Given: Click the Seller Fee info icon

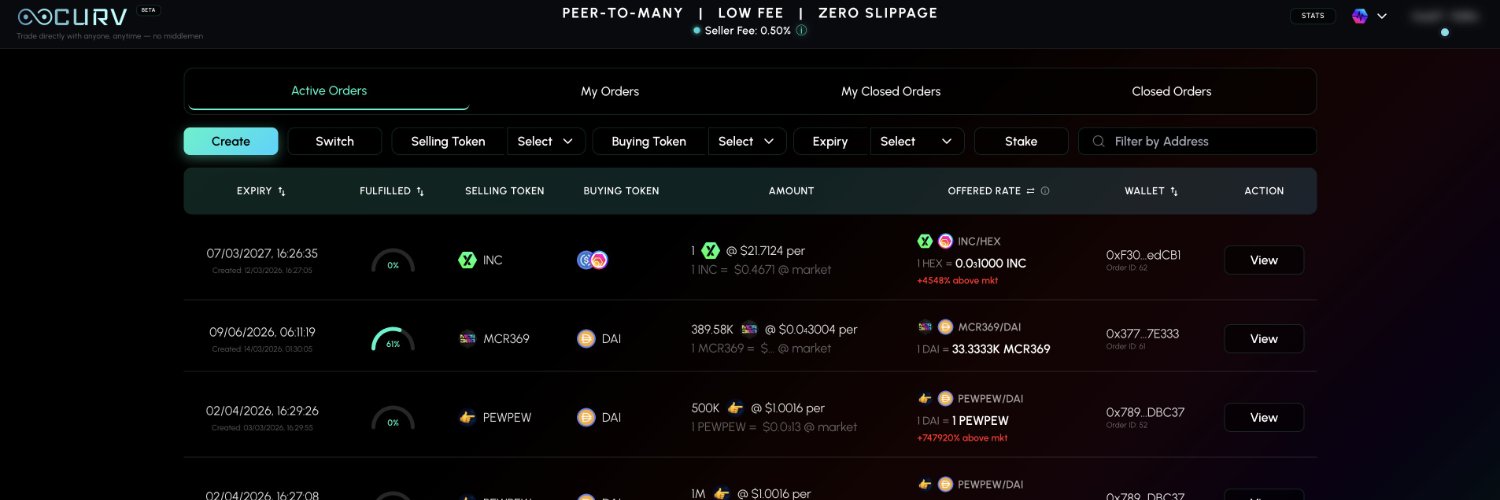Looking at the screenshot, I should coord(801,31).
